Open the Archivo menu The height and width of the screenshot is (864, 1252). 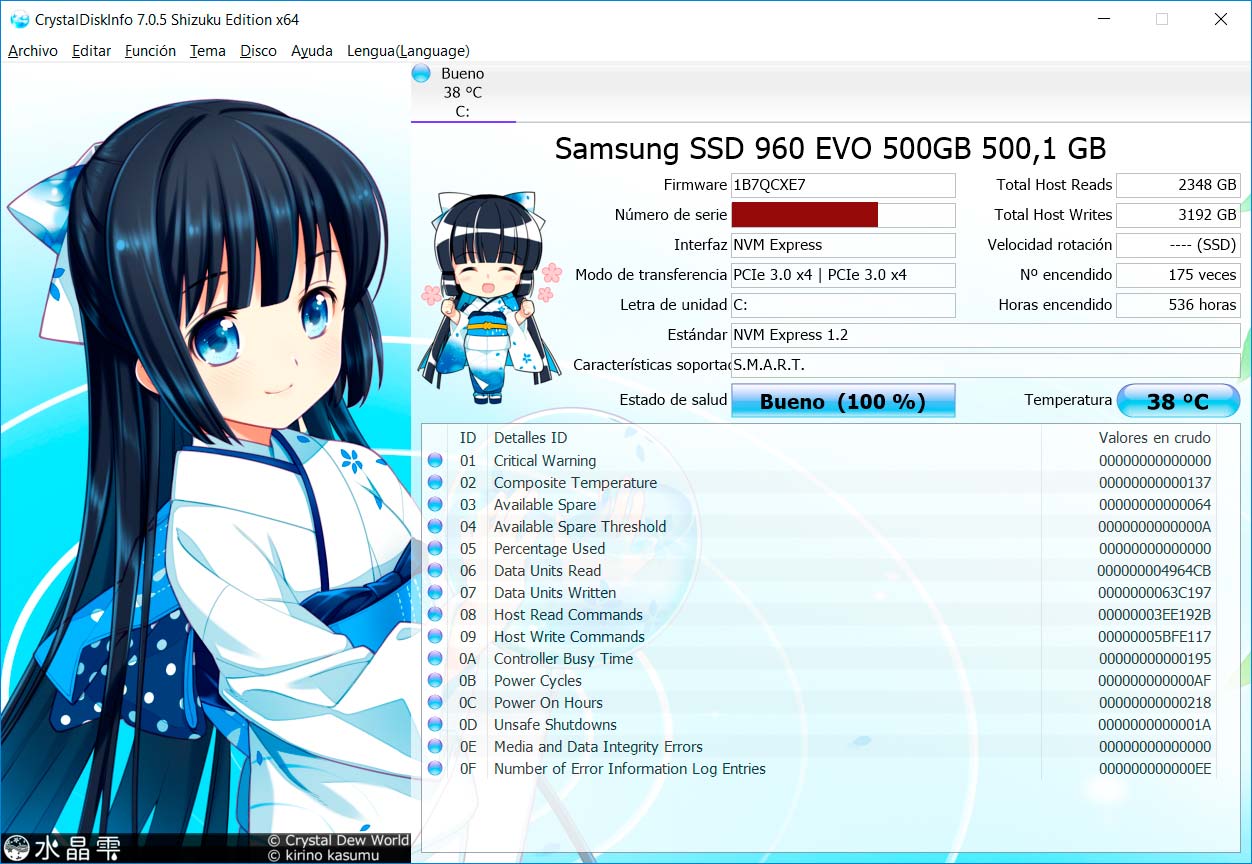(33, 51)
